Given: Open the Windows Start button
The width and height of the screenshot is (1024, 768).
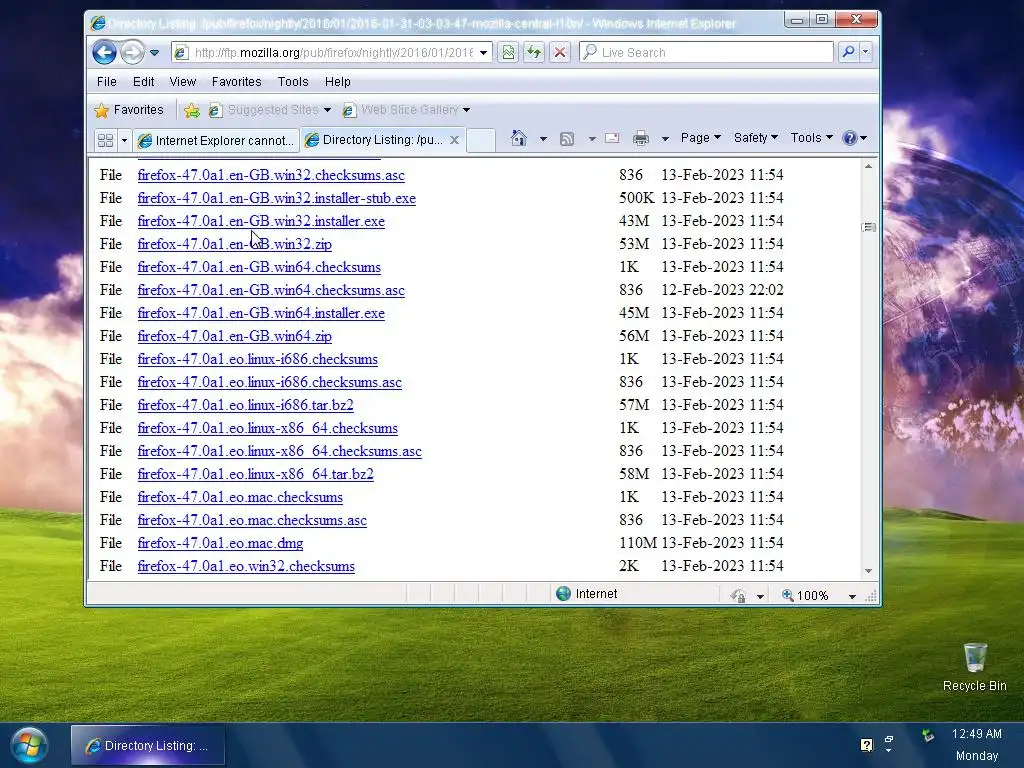Looking at the screenshot, I should [29, 745].
